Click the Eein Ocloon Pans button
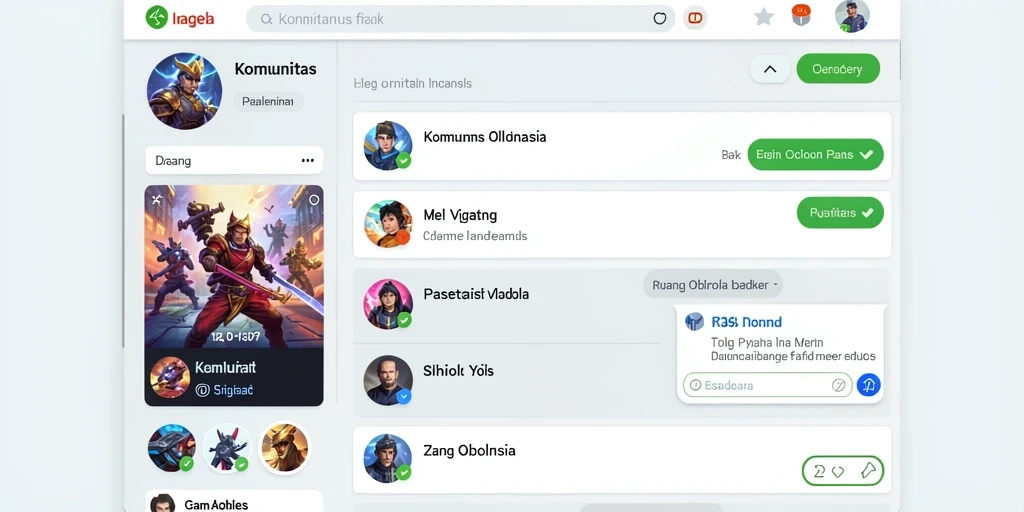1024x512 pixels. (815, 155)
